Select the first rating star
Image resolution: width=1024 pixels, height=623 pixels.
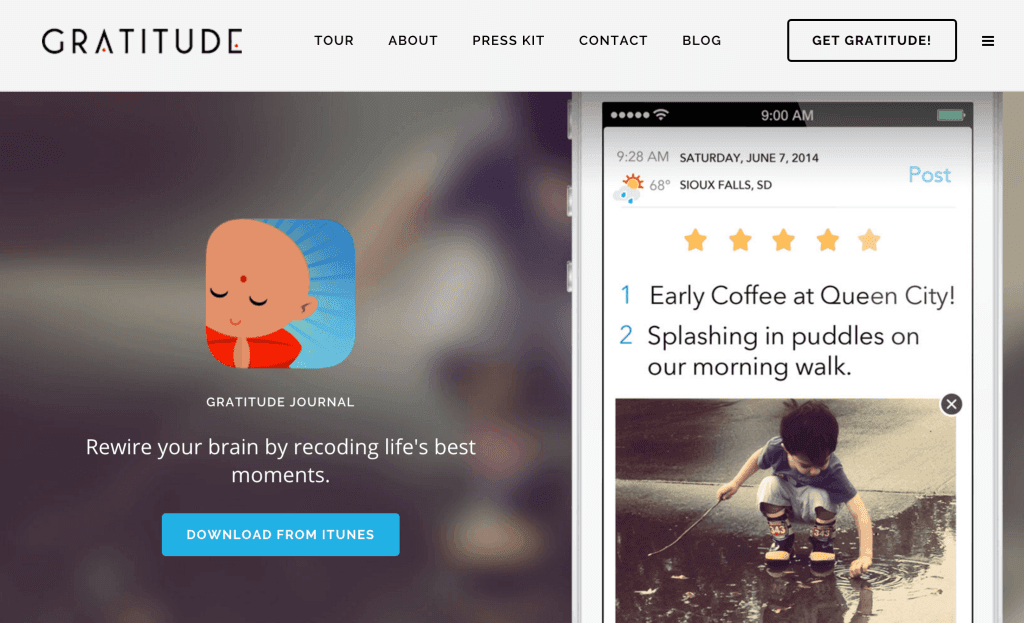point(696,240)
